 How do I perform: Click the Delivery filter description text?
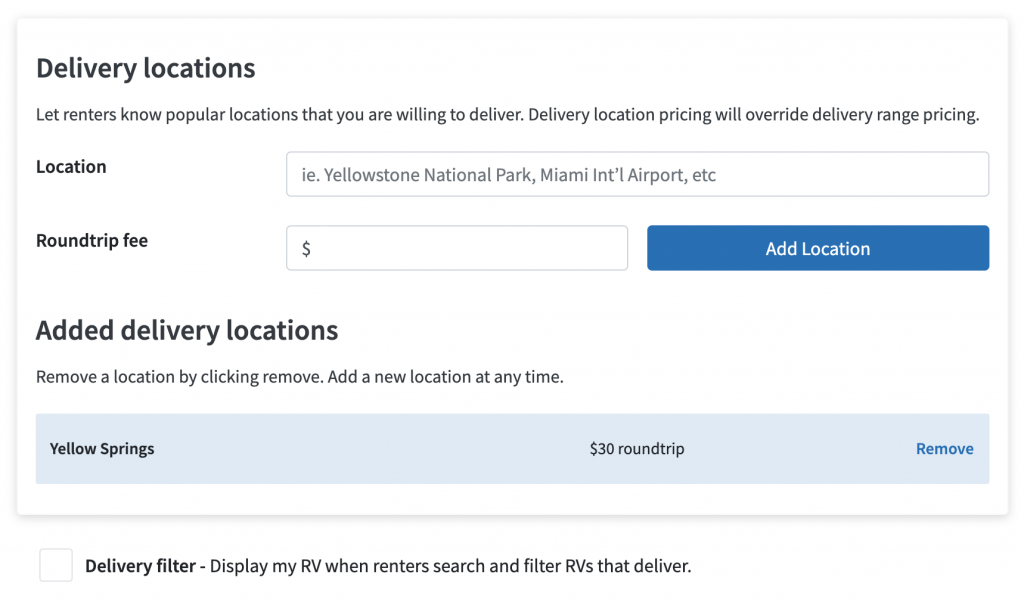(388, 566)
